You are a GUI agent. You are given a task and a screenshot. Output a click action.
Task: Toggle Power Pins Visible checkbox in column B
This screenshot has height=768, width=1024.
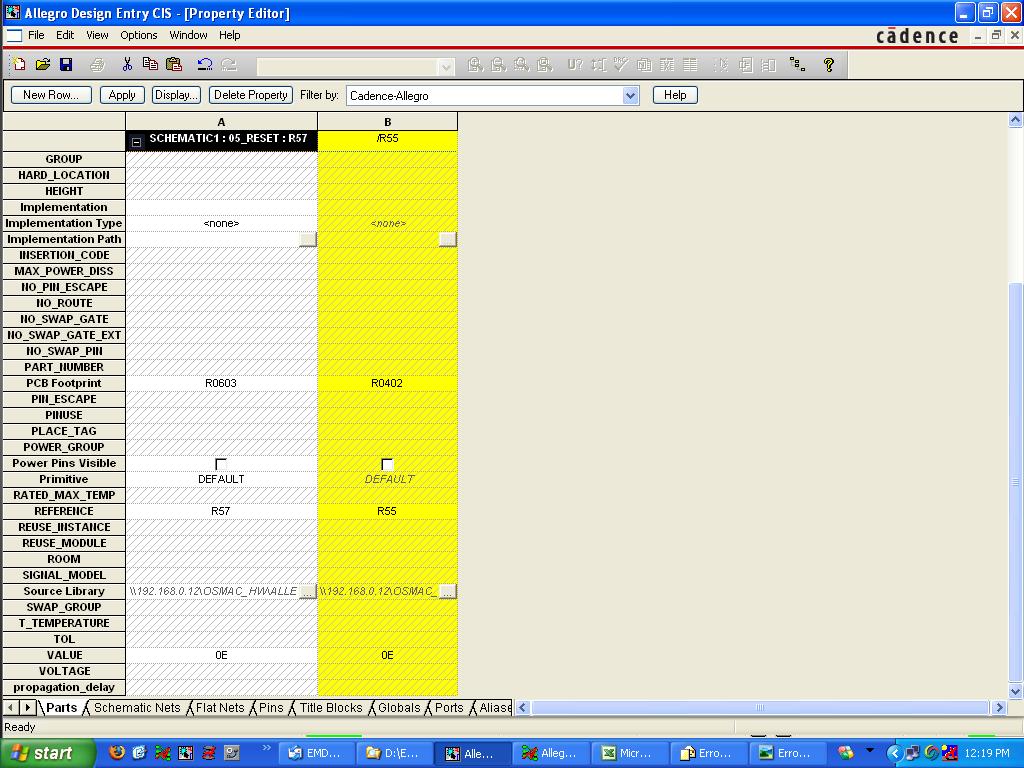click(x=387, y=464)
